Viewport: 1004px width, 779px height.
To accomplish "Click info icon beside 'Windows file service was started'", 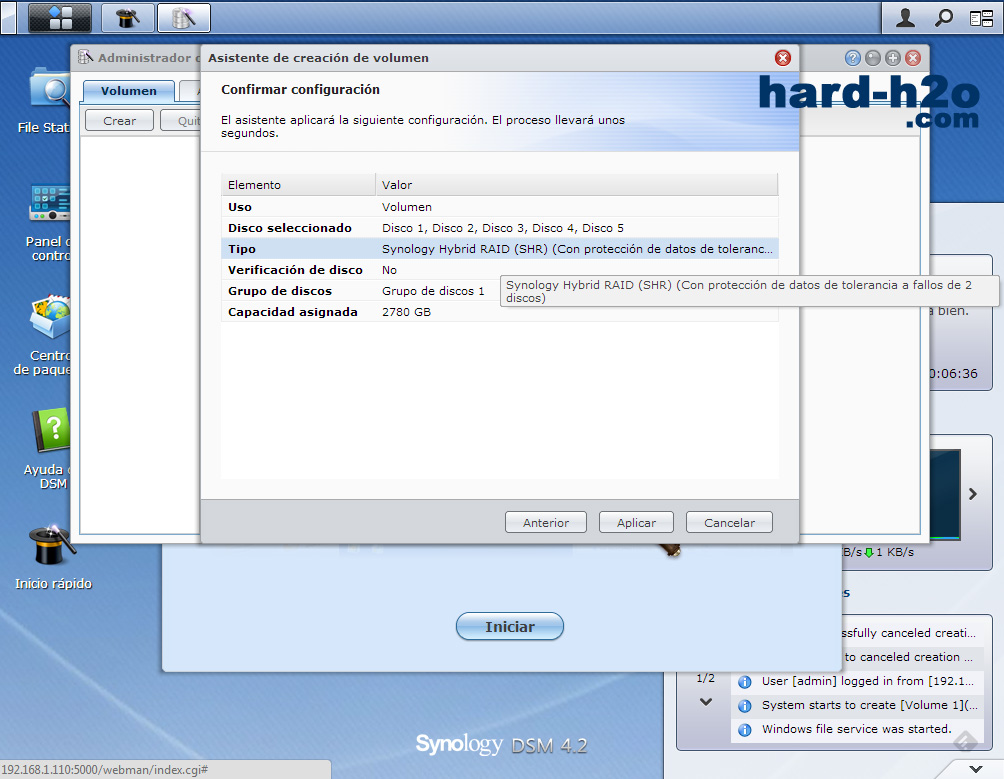I will (x=745, y=730).
